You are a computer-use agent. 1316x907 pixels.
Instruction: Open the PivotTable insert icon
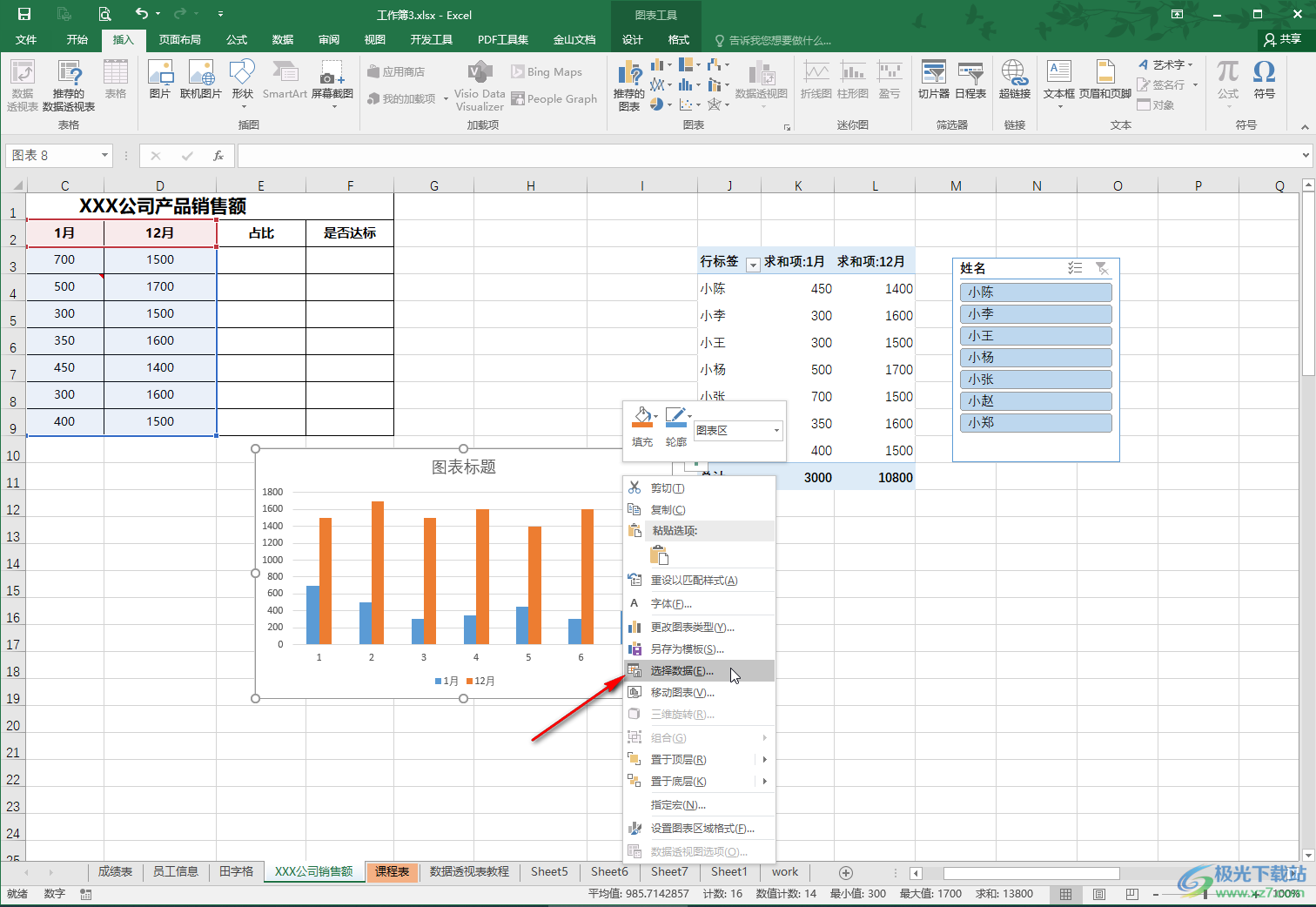(x=23, y=85)
